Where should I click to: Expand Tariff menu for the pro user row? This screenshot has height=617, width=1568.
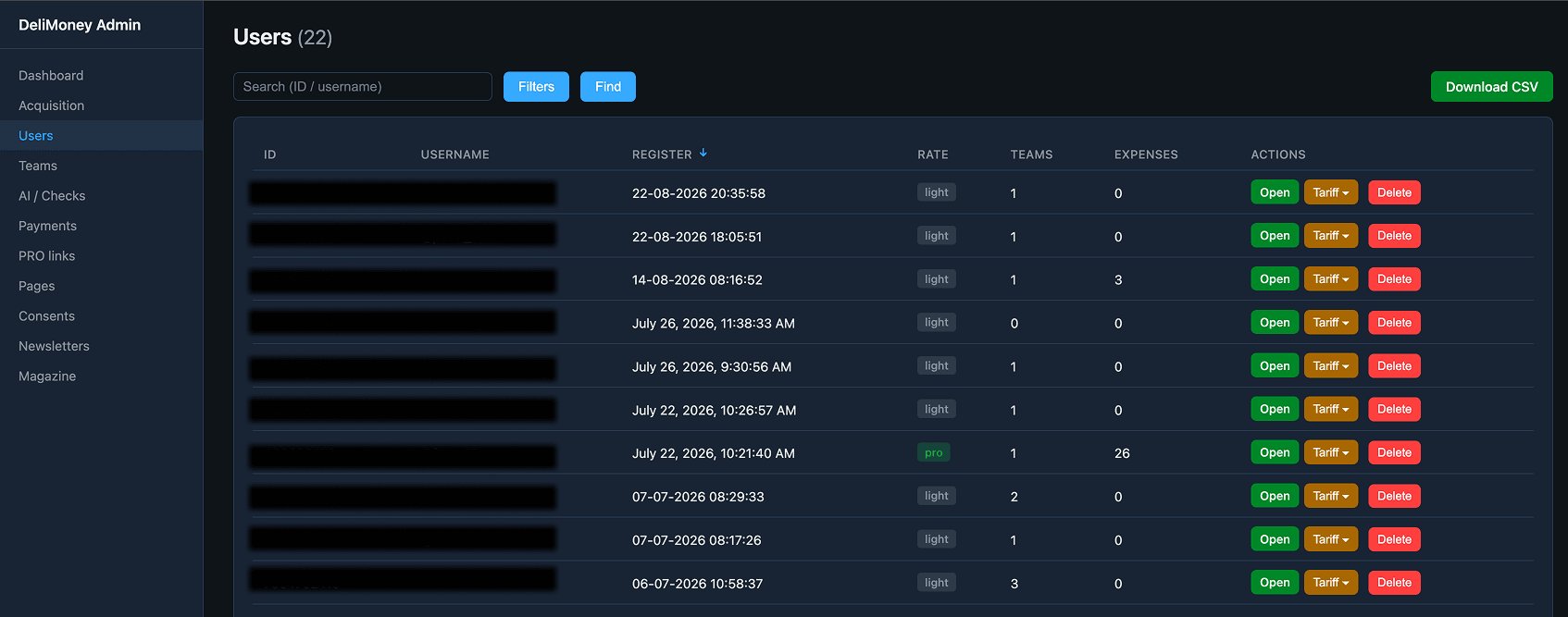1331,452
